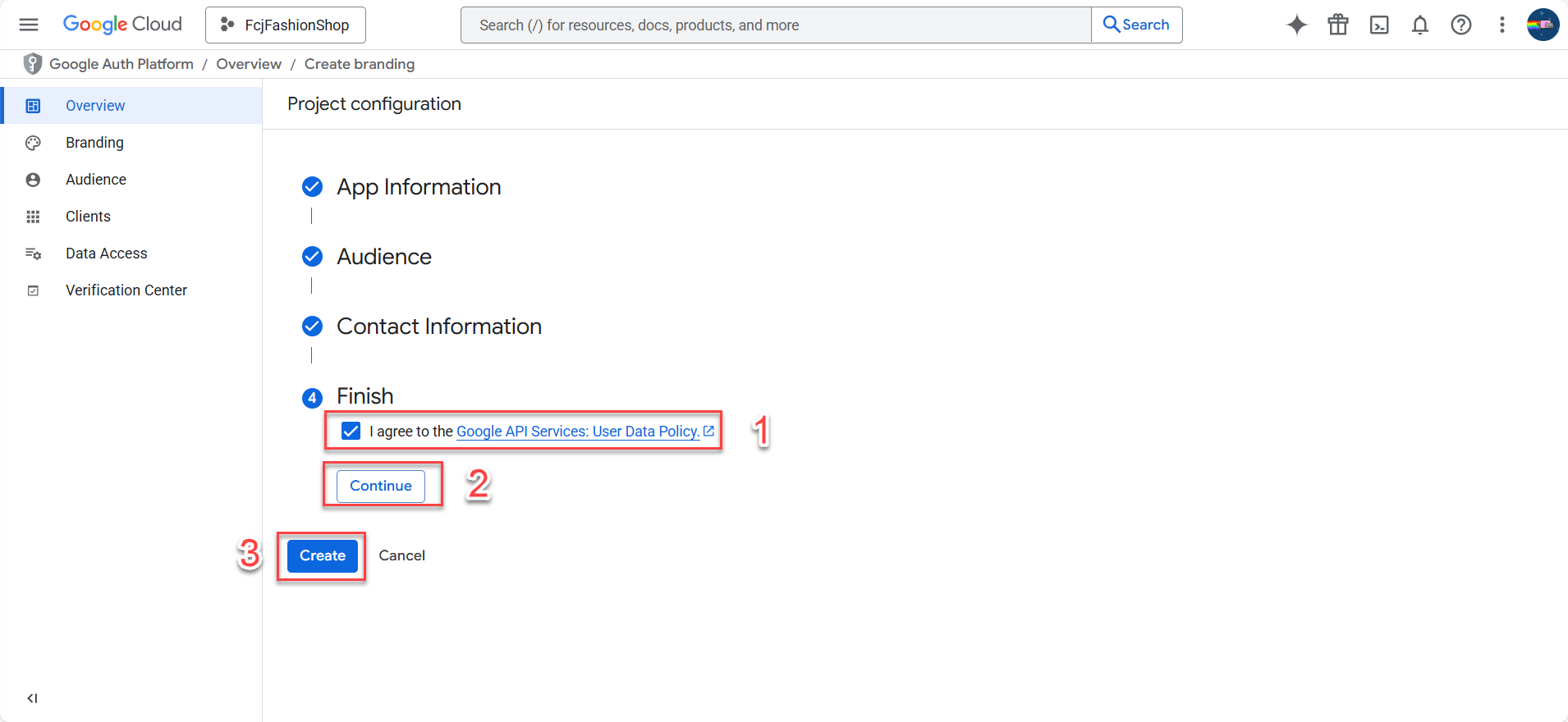The width and height of the screenshot is (1568, 722).
Task: Open the help question mark icon
Action: [1461, 25]
